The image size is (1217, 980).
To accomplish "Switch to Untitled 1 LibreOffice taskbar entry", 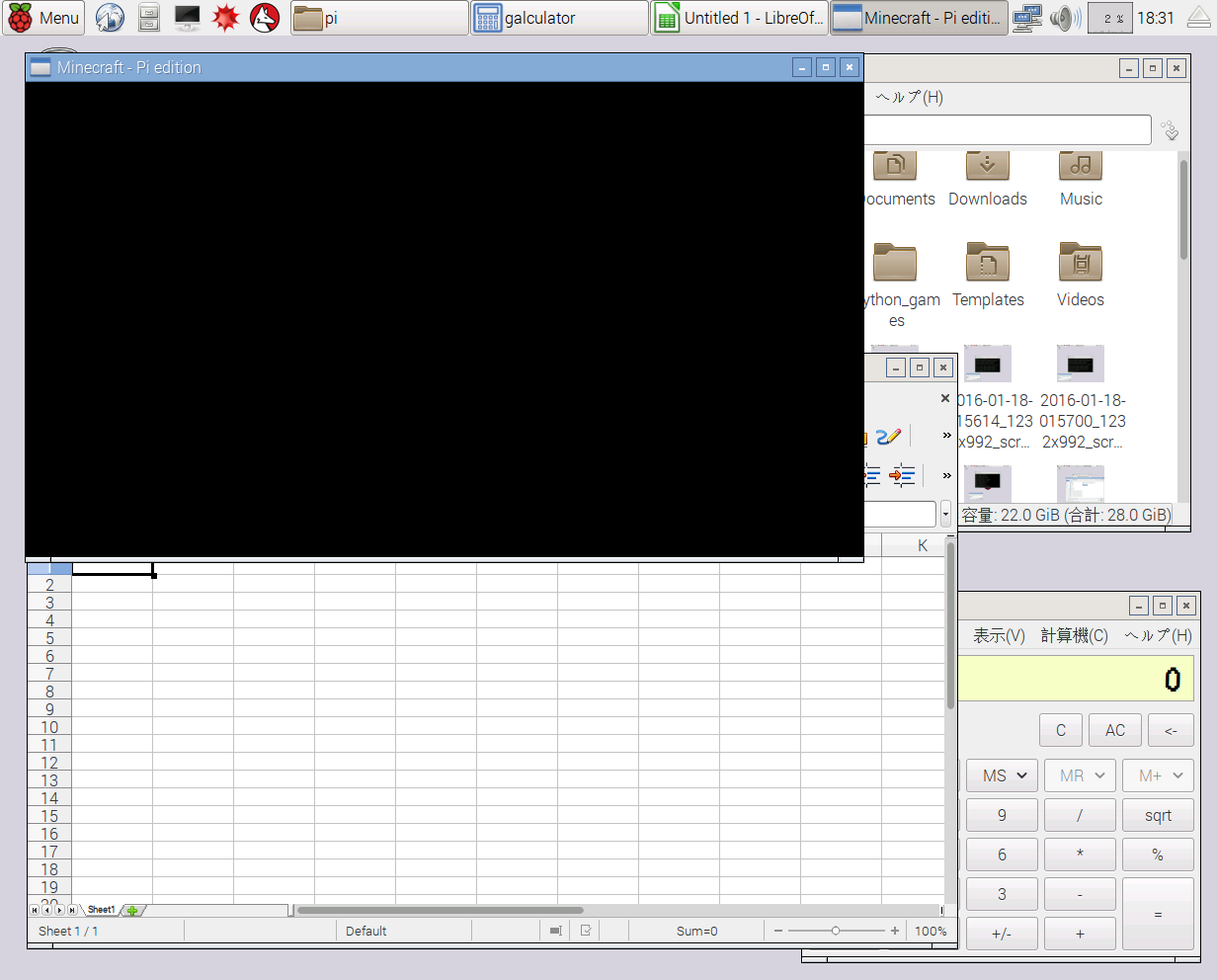I will (x=739, y=18).
